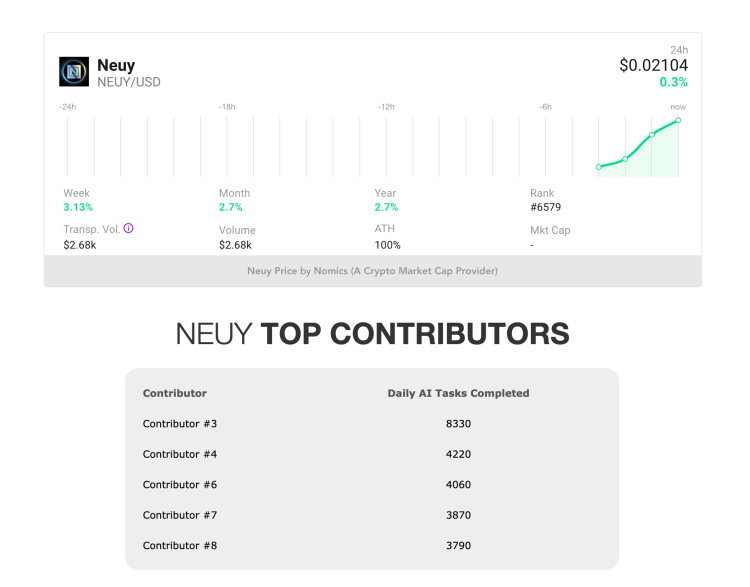Click the -12h marker on the chart axis

pyautogui.click(x=386, y=106)
